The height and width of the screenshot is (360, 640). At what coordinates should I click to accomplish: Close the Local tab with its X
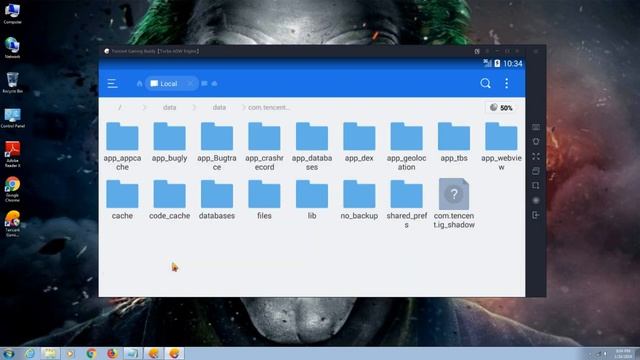[190, 84]
